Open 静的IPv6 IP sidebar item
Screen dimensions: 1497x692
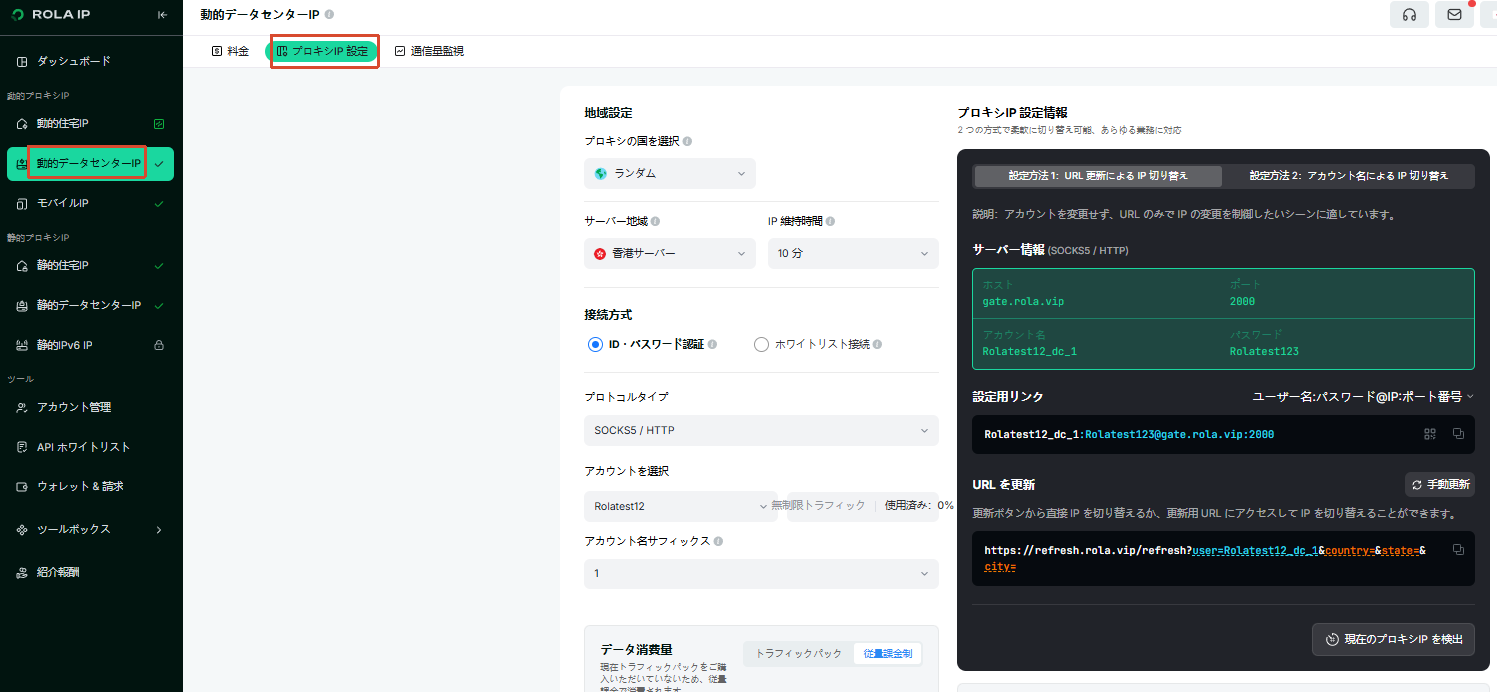(x=90, y=345)
